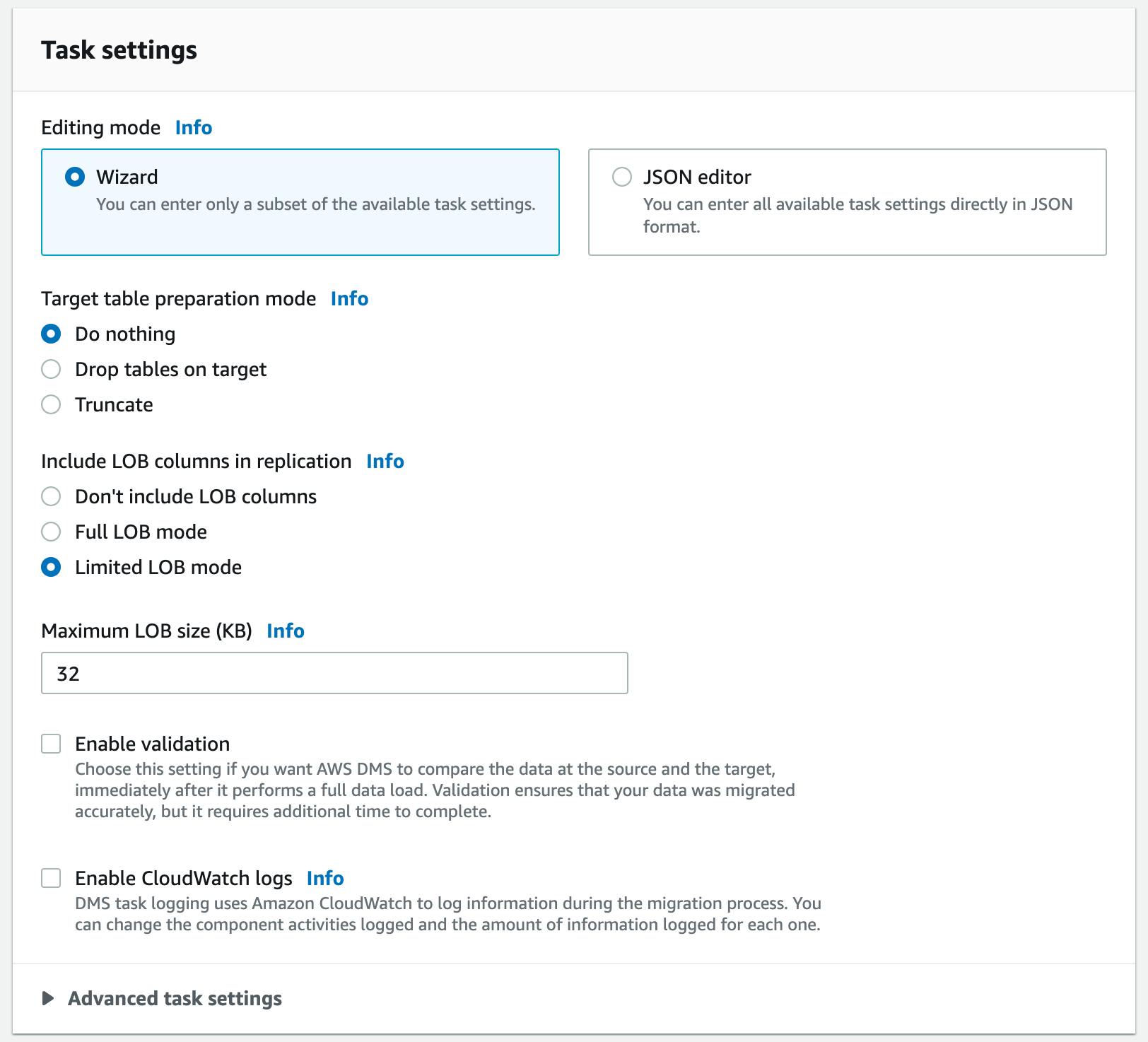This screenshot has height=1042, width=1148.
Task: Select Limited LOB mode
Action: (x=51, y=567)
